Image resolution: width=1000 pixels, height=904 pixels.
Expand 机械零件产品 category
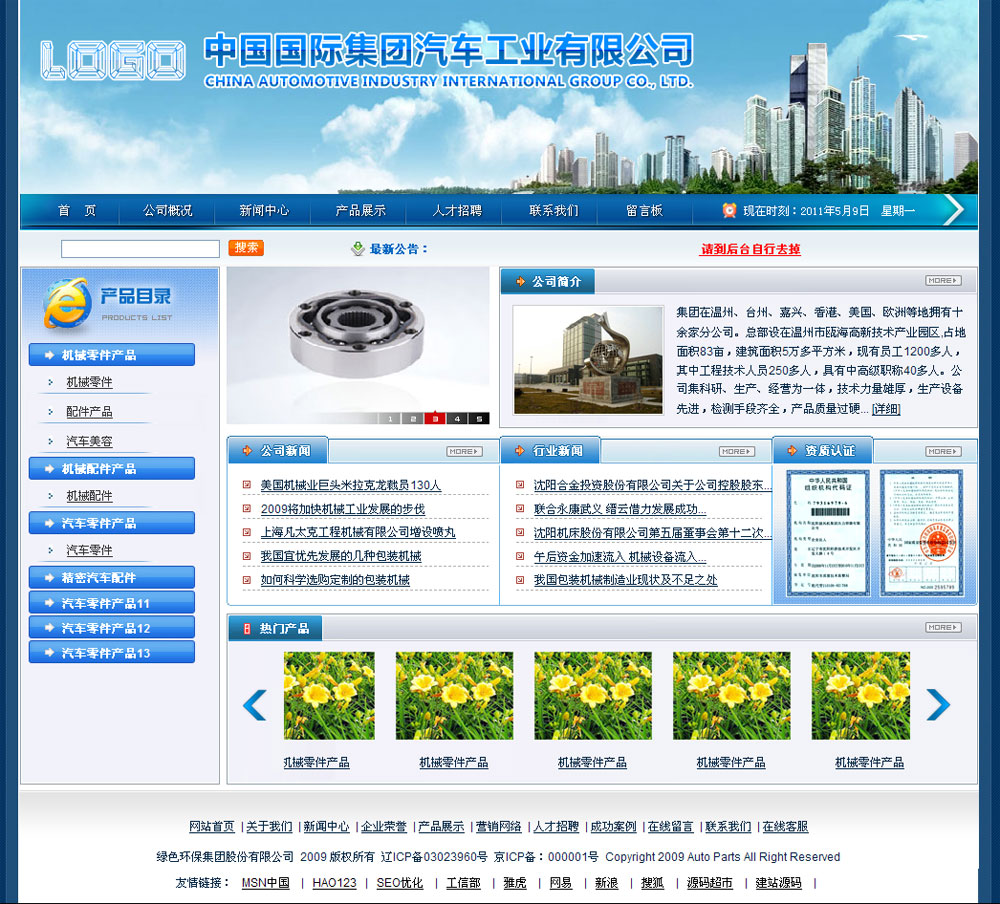coord(112,355)
